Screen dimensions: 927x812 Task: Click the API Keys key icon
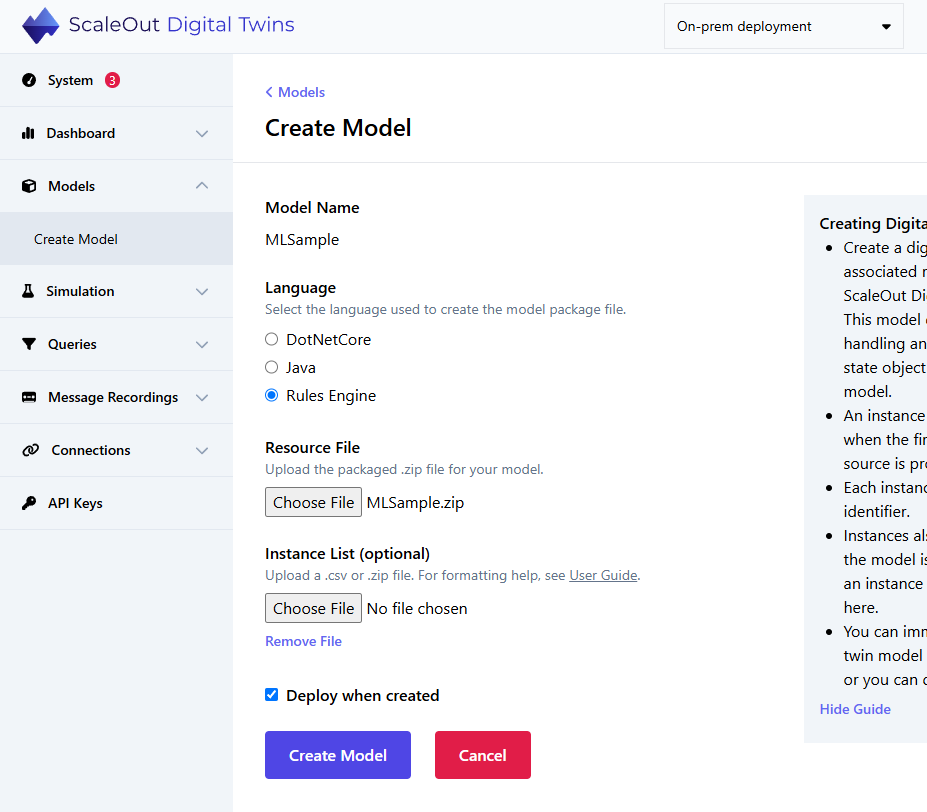[29, 503]
